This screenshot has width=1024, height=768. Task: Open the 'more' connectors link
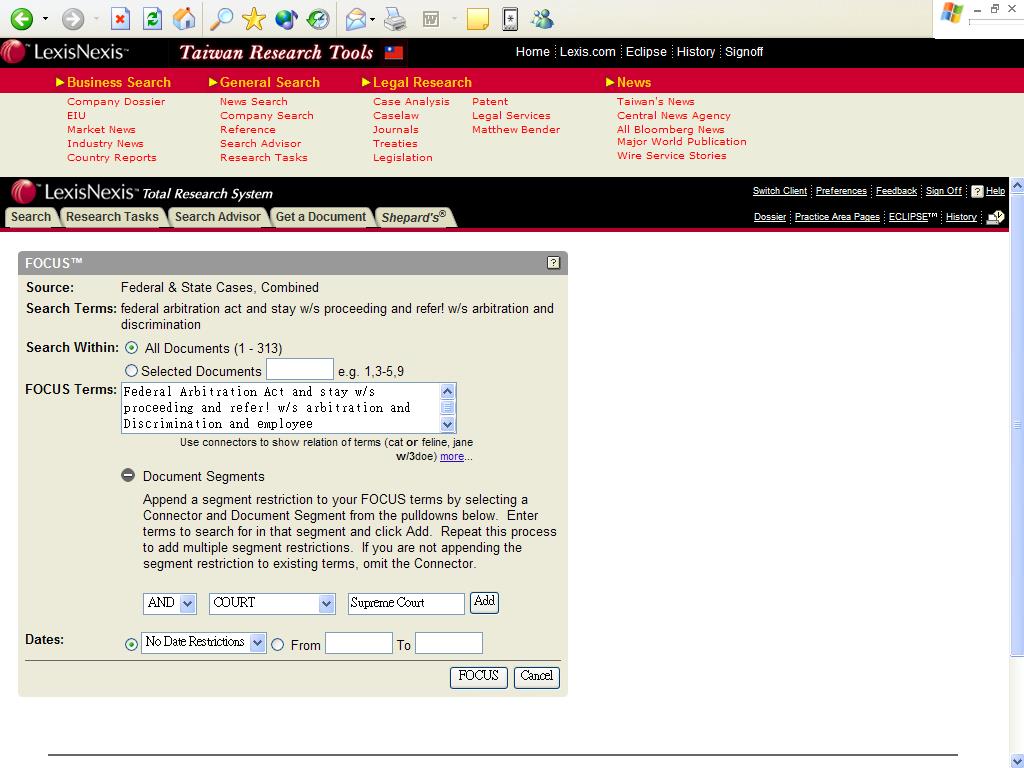tap(452, 456)
